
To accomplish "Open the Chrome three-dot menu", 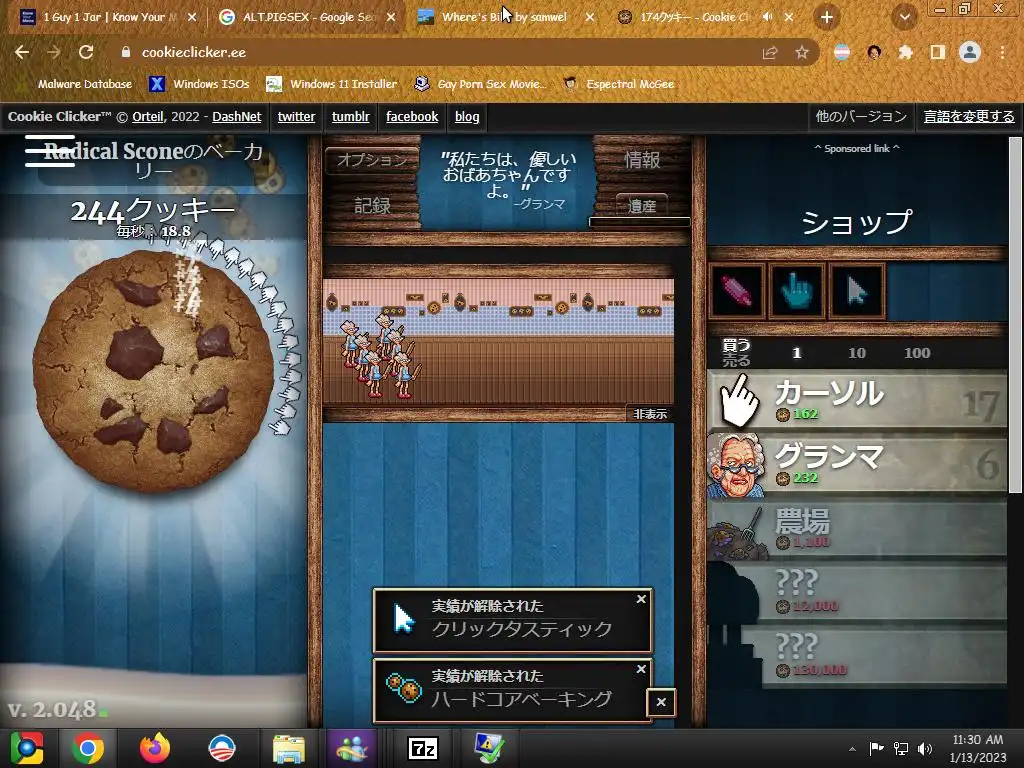I will coord(1002,52).
